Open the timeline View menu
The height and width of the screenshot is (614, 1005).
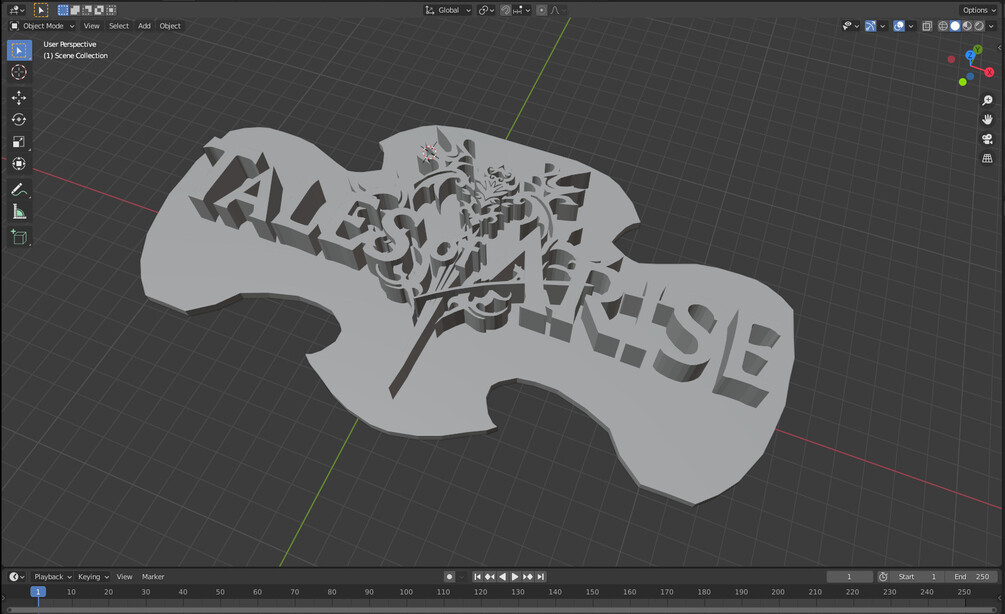click(x=124, y=577)
